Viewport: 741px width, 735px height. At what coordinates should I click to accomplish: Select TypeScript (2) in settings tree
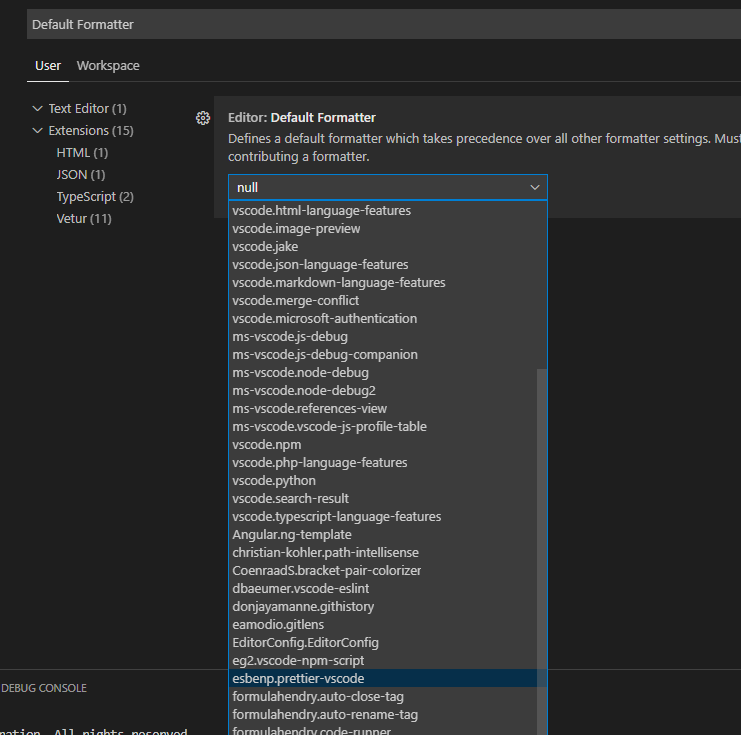[95, 197]
